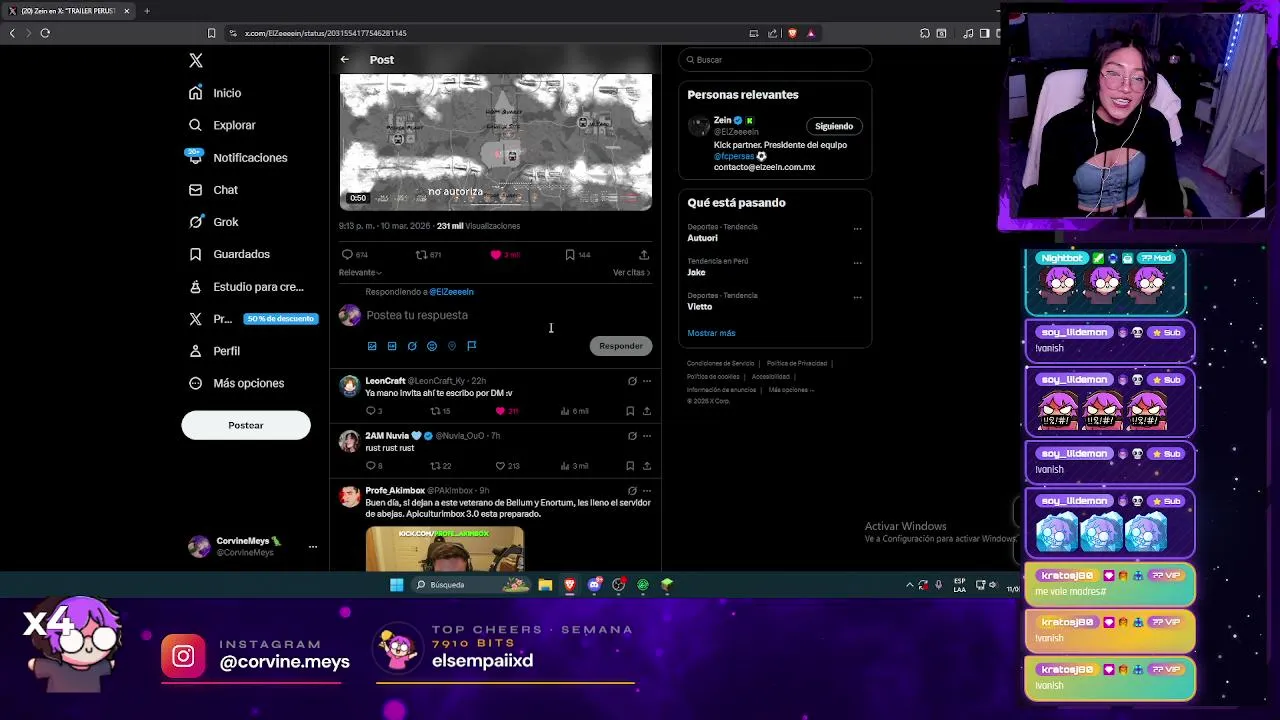Click the Siguiendo button for Zein
The height and width of the screenshot is (720, 1280).
click(834, 126)
